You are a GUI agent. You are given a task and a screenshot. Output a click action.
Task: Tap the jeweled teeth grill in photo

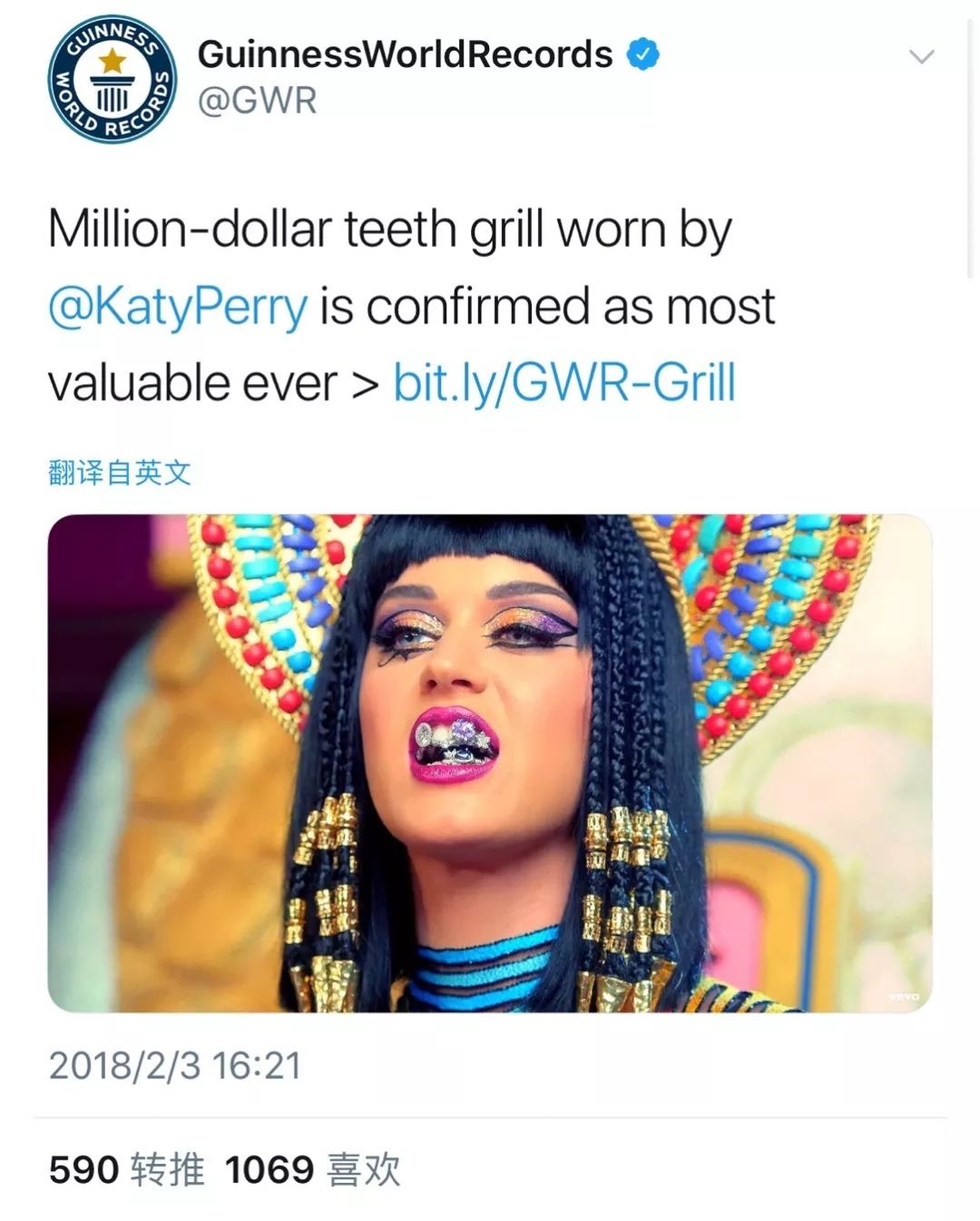pyautogui.click(x=454, y=742)
